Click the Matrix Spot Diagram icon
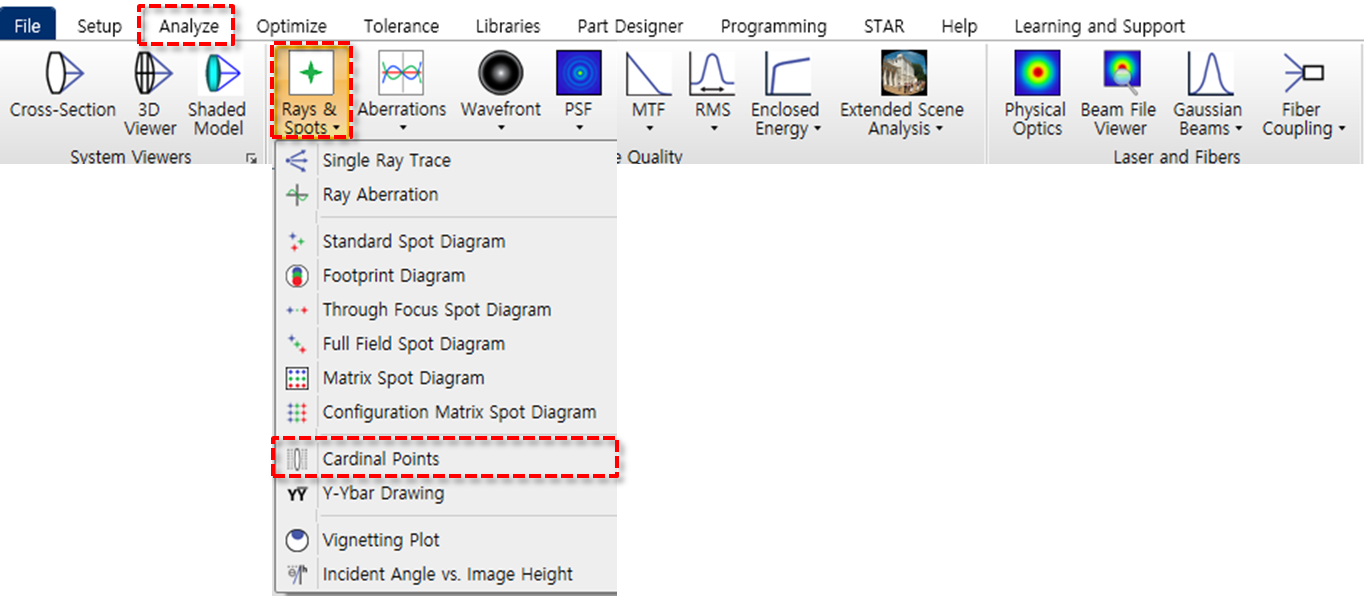 (x=297, y=378)
